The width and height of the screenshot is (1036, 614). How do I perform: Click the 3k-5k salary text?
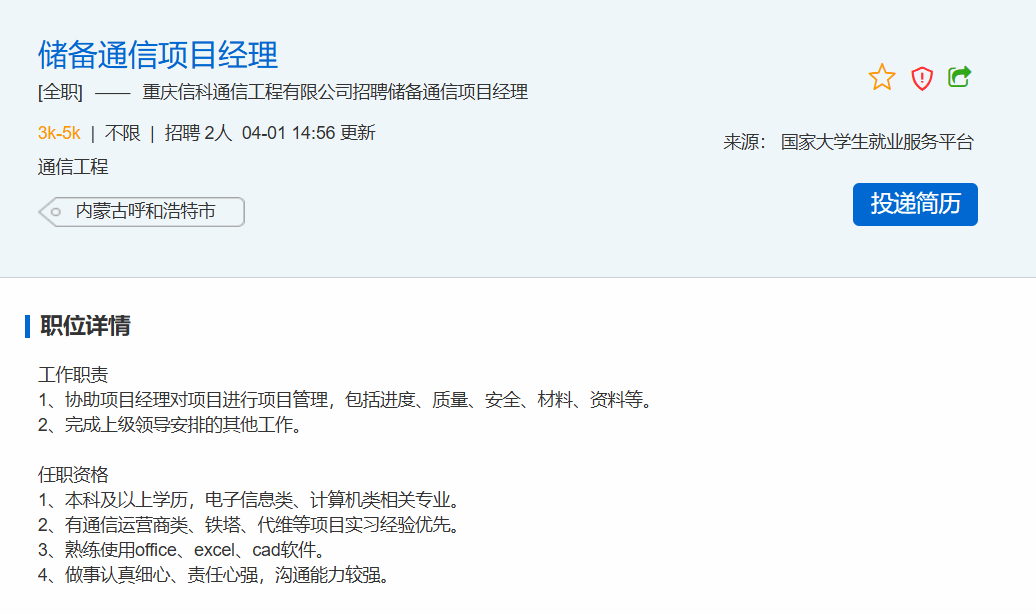59,133
